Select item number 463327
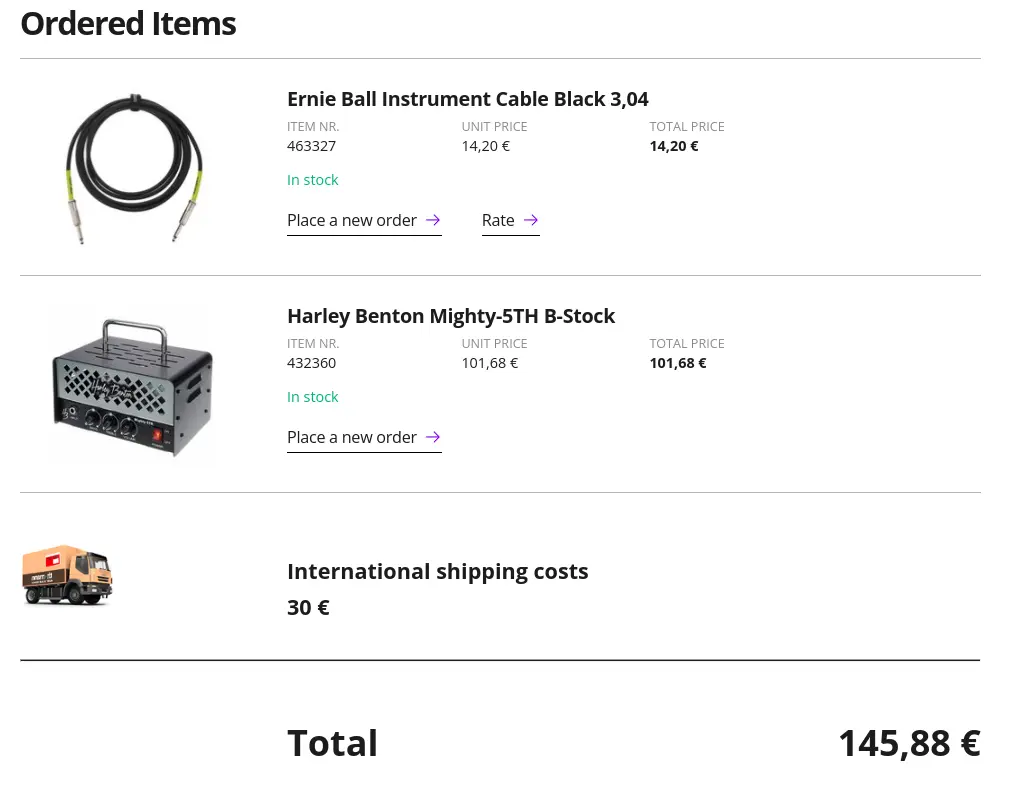This screenshot has height=804, width=1022. pyautogui.click(x=311, y=146)
